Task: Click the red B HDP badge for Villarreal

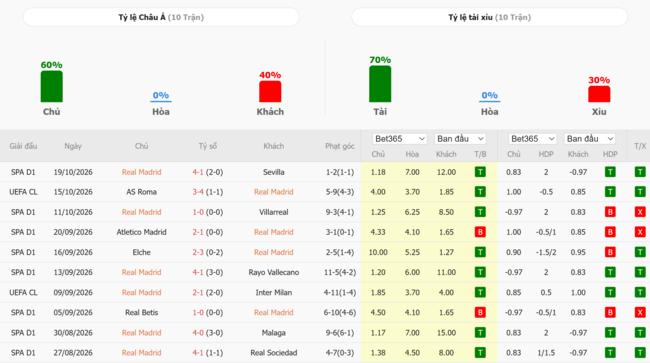Action: coord(610,212)
